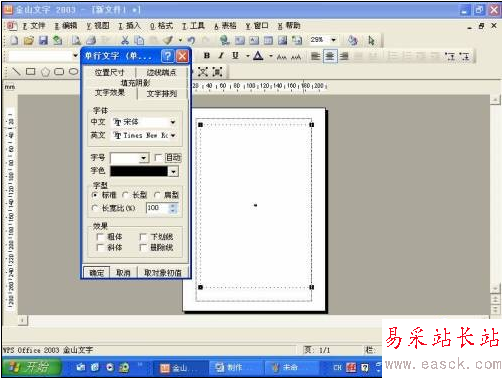Click the Save disk icon
Viewport: 502px width, 379px height.
click(43, 40)
